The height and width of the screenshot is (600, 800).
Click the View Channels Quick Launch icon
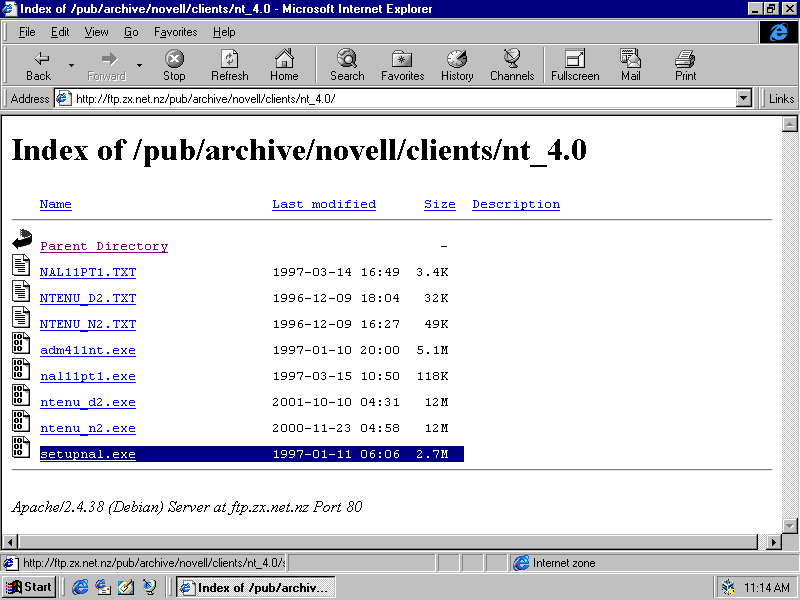point(149,587)
